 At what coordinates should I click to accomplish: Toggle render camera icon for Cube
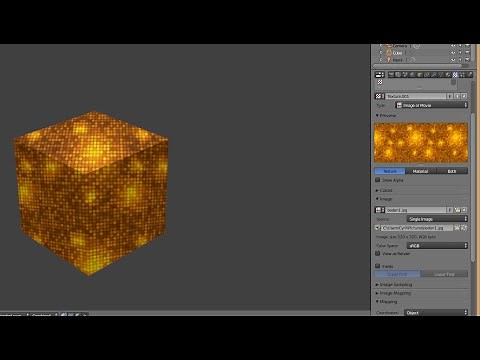click(x=467, y=53)
